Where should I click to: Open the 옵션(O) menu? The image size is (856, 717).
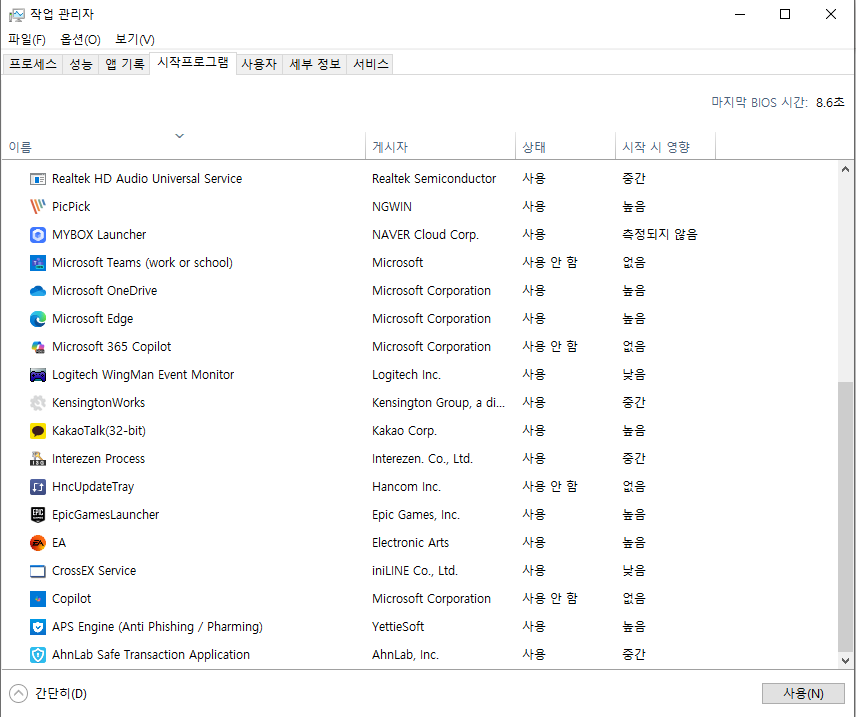(x=80, y=39)
